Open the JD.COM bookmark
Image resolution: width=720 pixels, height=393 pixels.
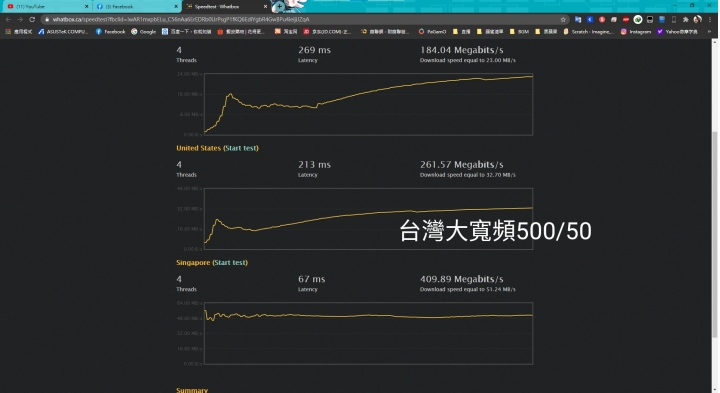(327, 32)
